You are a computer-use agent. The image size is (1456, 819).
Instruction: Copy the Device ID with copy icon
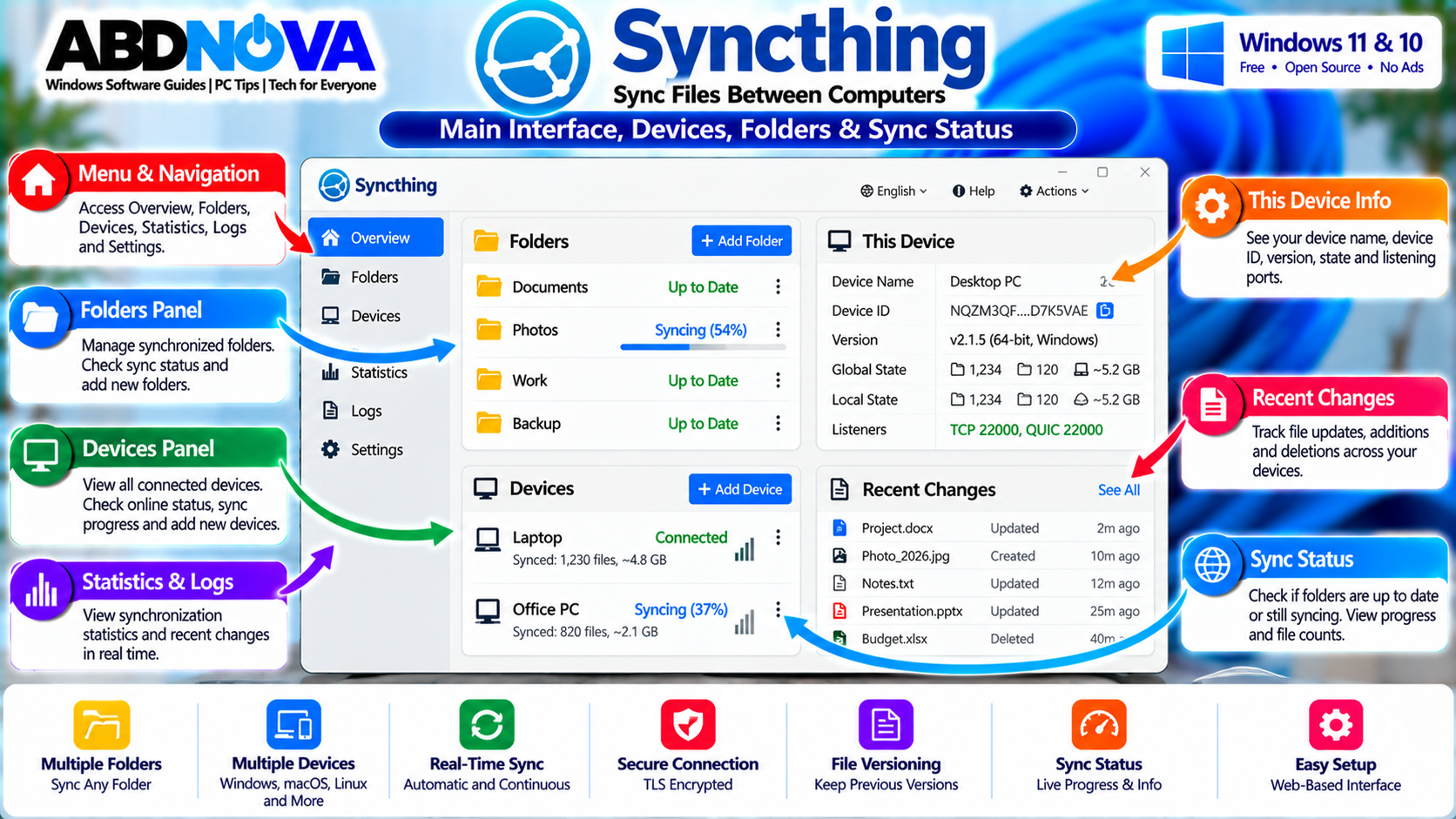coord(1105,311)
